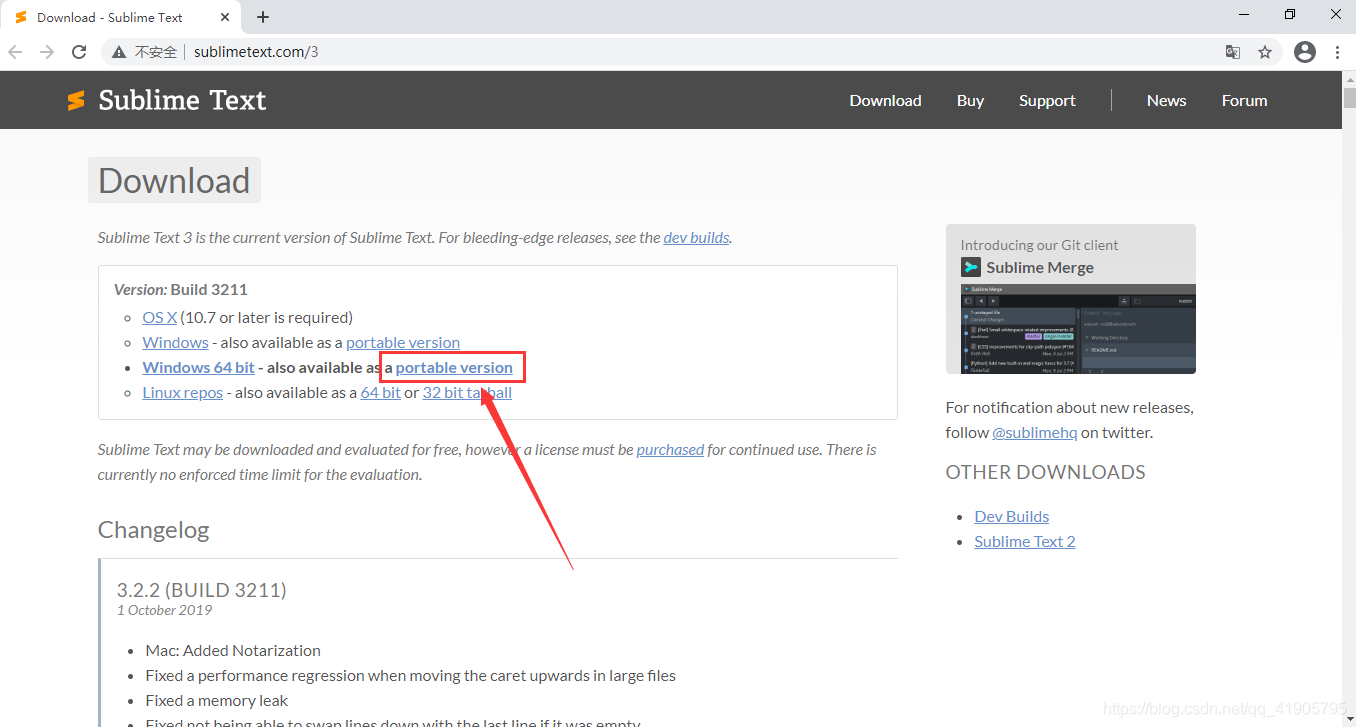Download the 32 bit tarball link
The image size is (1356, 727).
click(467, 392)
